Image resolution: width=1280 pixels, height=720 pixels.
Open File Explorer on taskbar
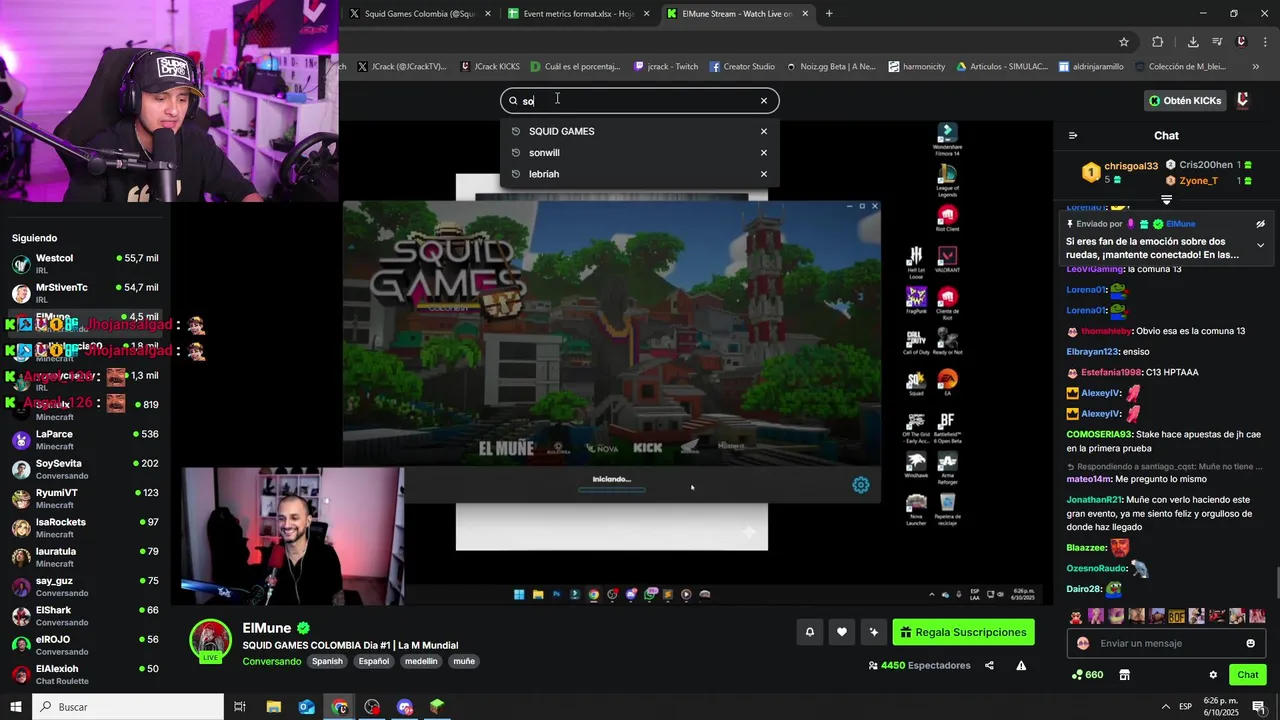[x=274, y=707]
